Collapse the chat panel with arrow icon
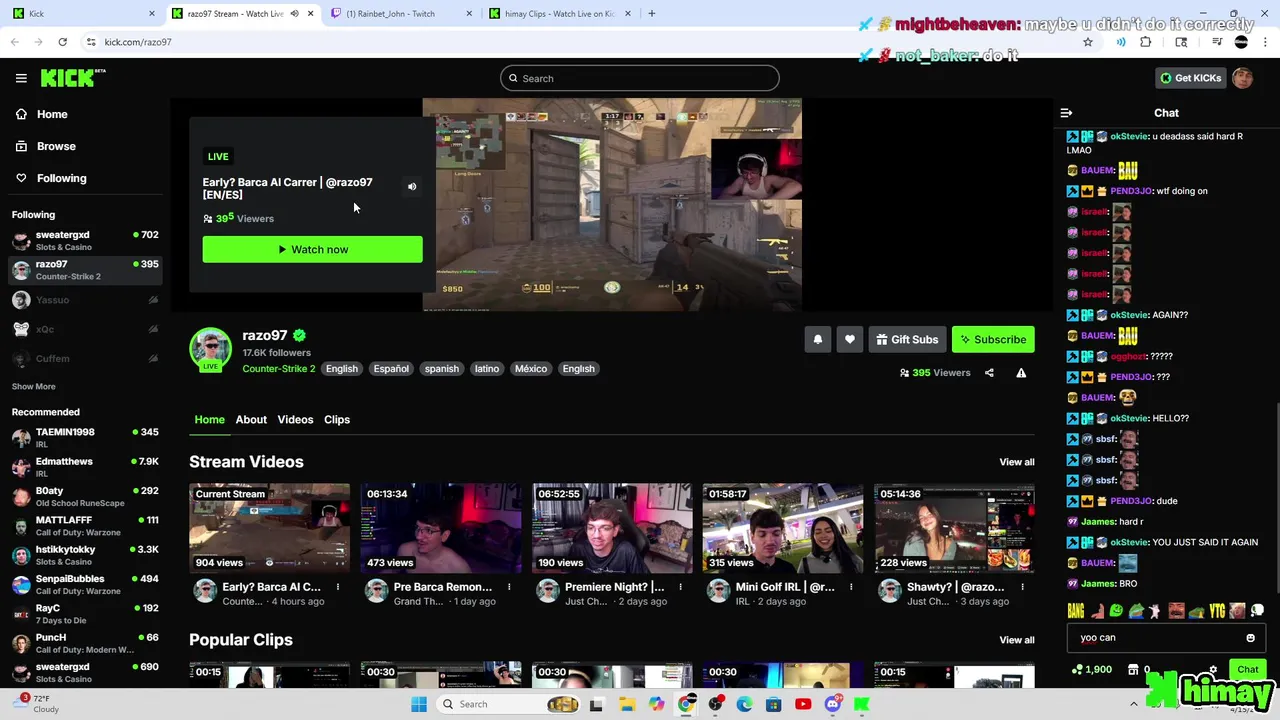The height and width of the screenshot is (720, 1280). click(x=1066, y=113)
